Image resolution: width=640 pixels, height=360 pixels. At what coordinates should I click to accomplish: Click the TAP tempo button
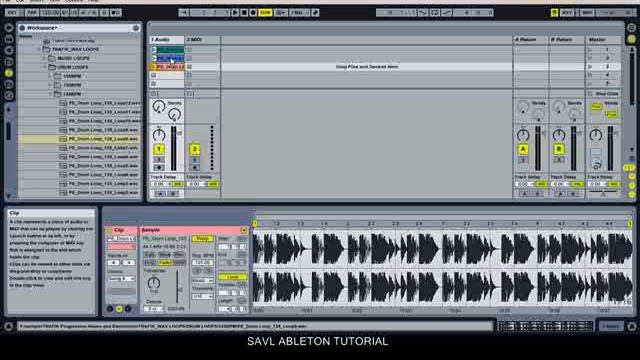pyautogui.click(x=31, y=13)
